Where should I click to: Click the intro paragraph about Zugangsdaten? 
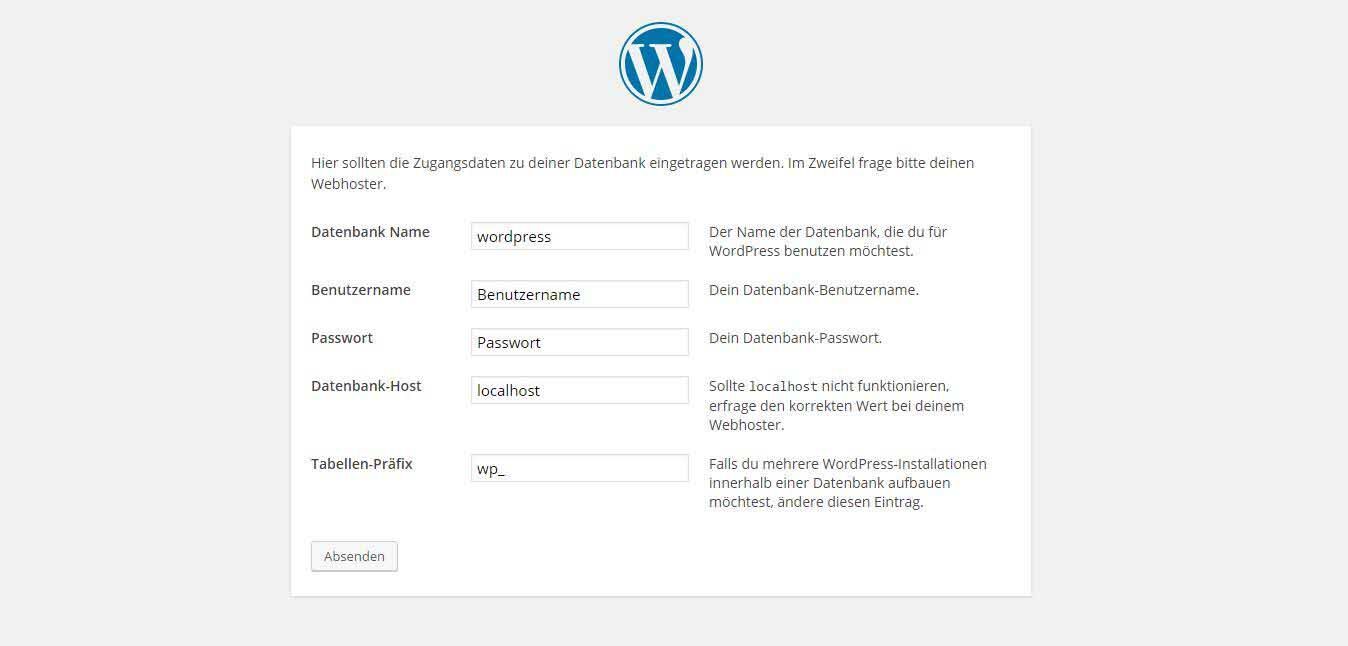(642, 173)
